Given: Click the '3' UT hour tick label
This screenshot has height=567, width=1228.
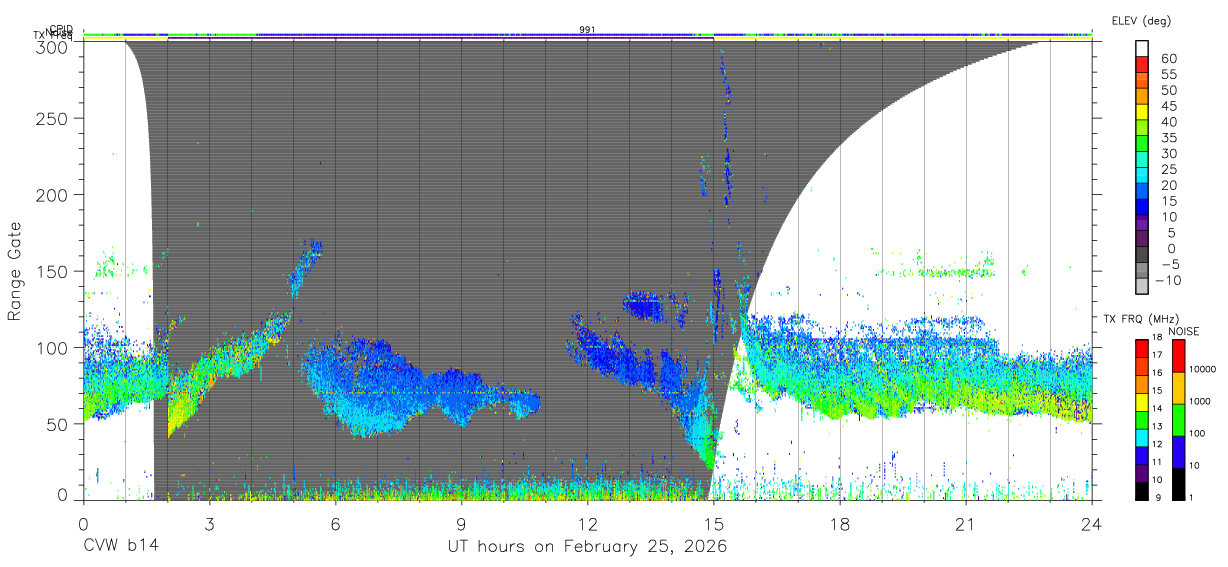Looking at the screenshot, I should pyautogui.click(x=209, y=524).
